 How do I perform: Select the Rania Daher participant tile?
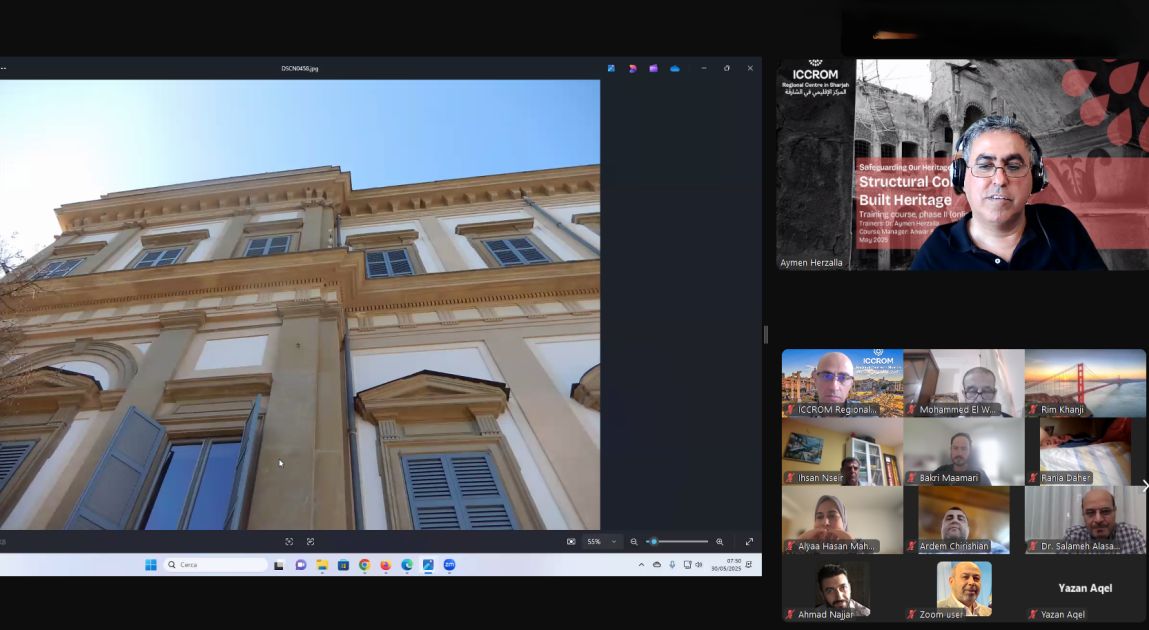(1085, 451)
